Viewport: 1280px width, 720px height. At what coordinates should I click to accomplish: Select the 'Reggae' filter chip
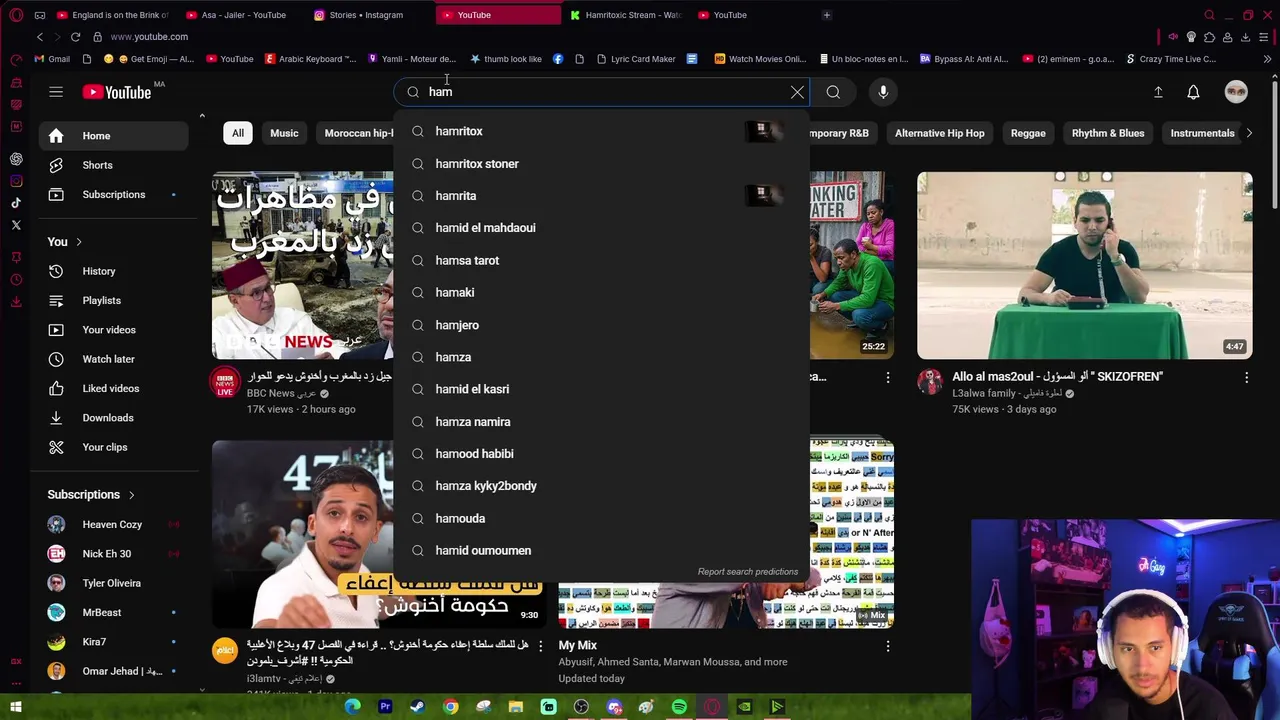[x=1028, y=133]
